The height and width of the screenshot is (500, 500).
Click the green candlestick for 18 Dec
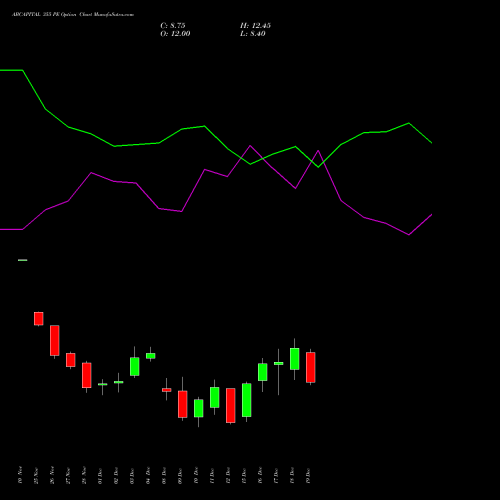point(295,359)
